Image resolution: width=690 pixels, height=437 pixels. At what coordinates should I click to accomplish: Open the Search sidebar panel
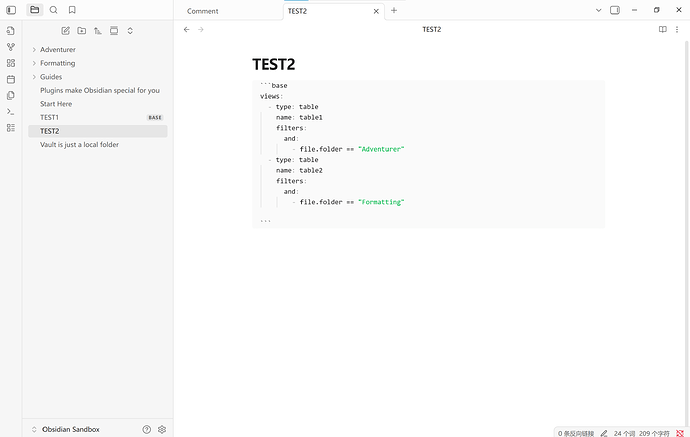(53, 10)
